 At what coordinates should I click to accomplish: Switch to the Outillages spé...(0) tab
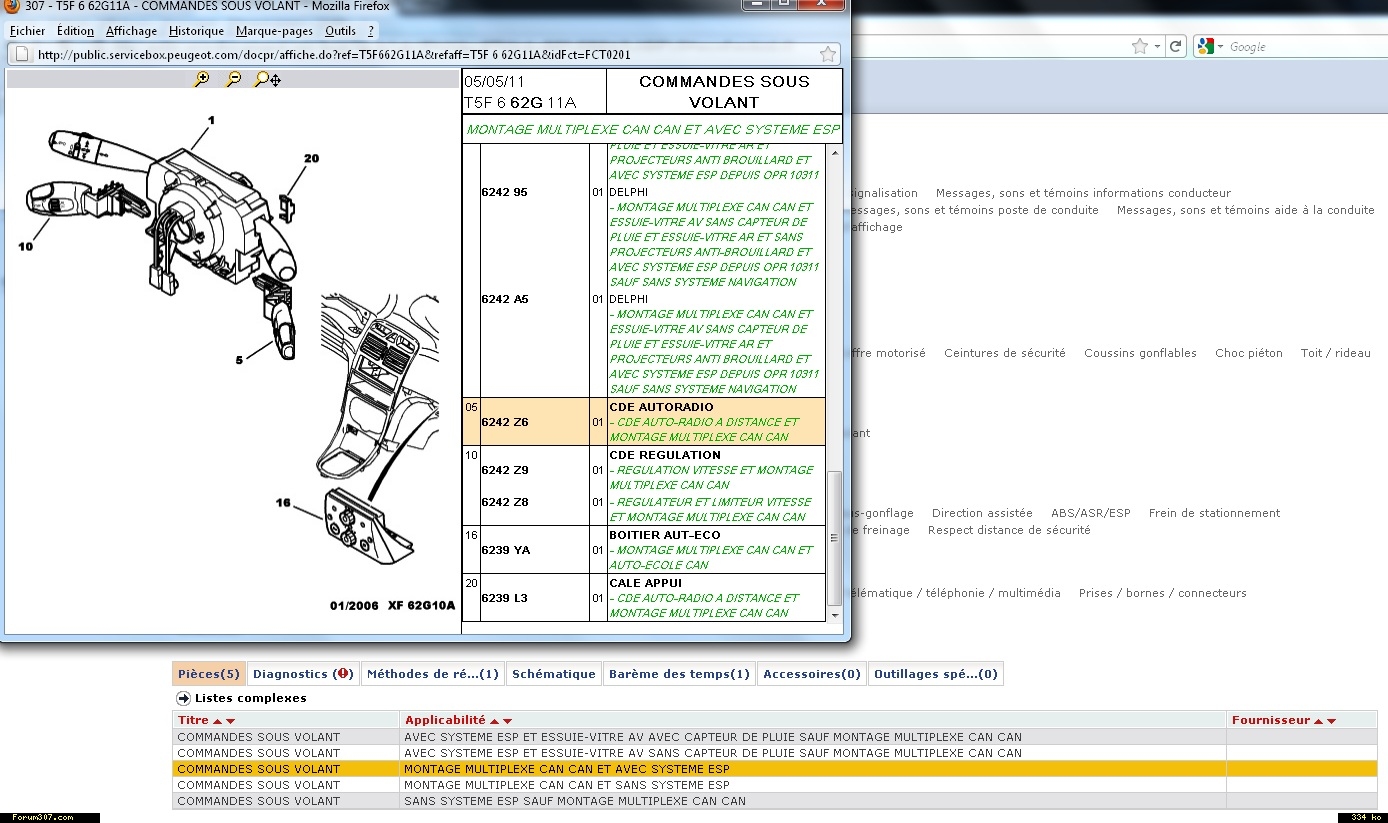(x=935, y=674)
